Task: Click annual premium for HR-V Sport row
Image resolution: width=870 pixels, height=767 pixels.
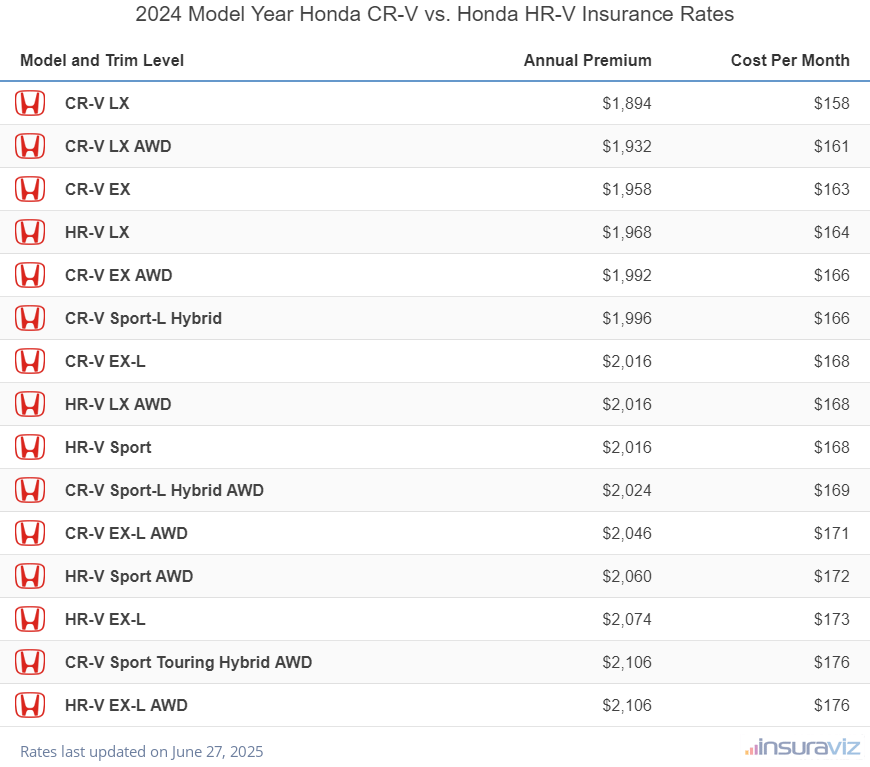Action: pos(627,448)
